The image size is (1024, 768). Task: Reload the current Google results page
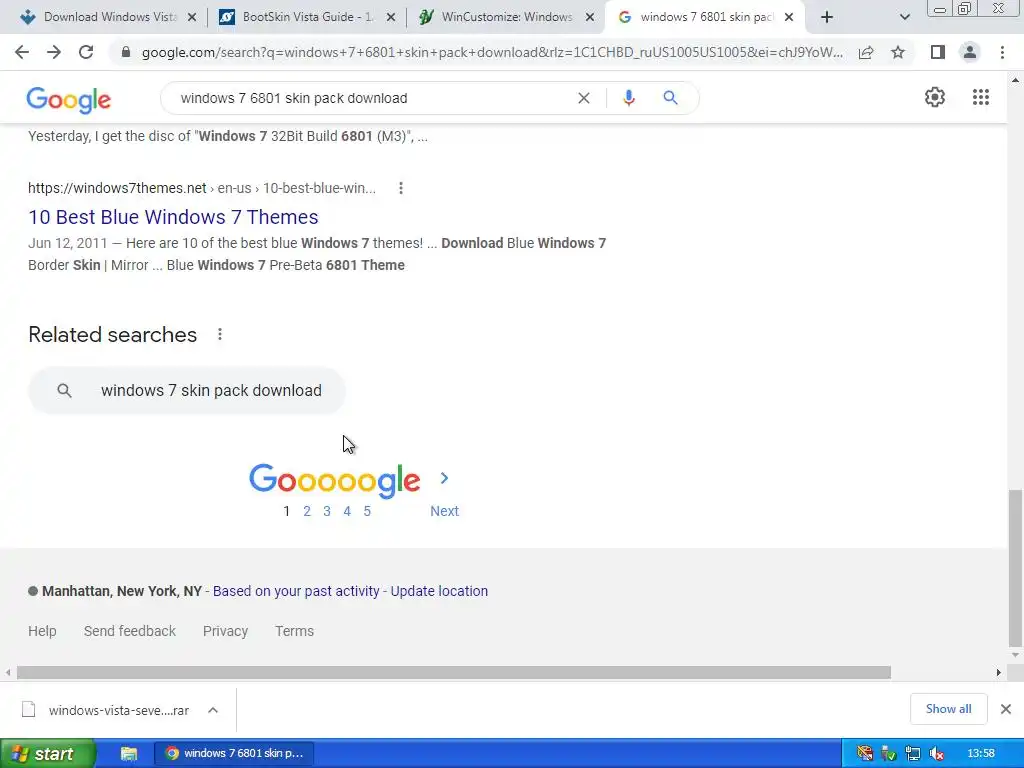click(86, 52)
